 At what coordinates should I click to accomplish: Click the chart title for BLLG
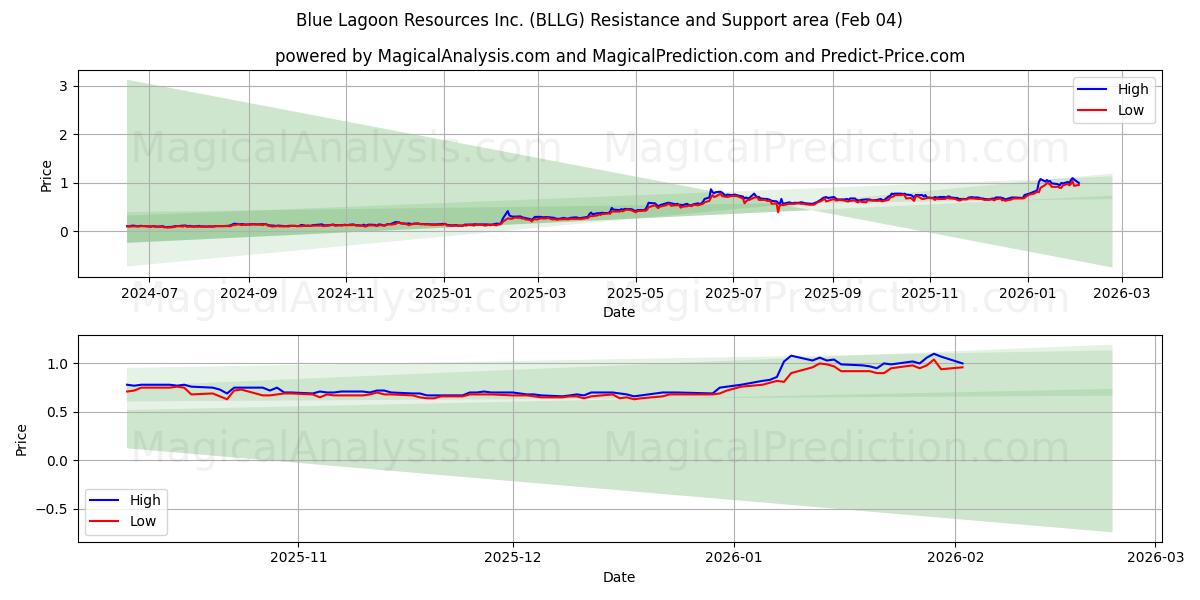600,22
